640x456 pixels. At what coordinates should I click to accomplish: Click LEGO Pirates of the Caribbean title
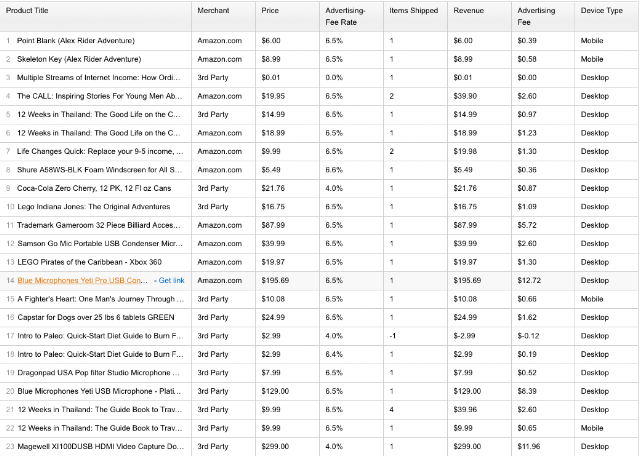click(x=89, y=262)
